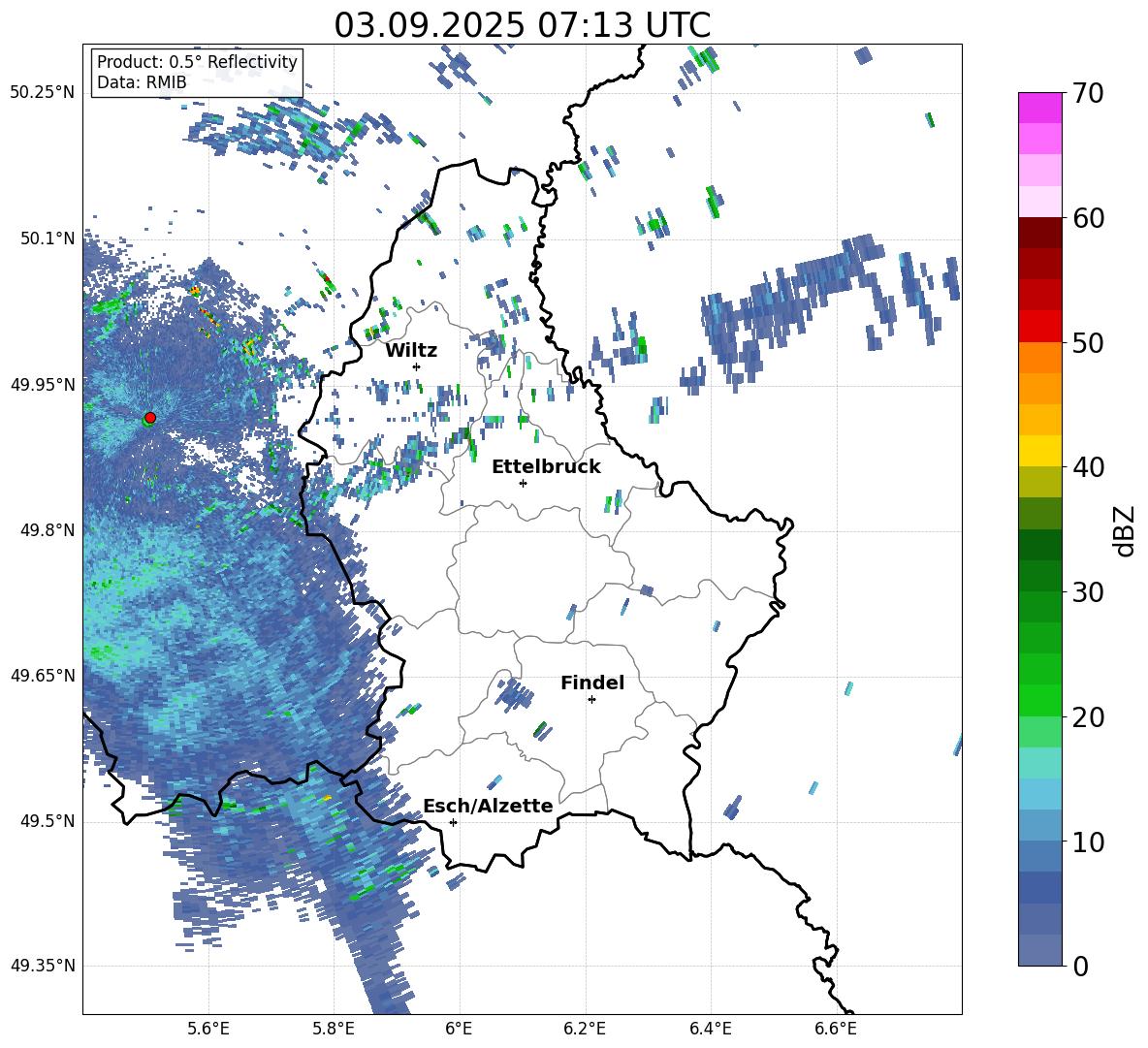
Task: Click the colorbar tick label 10
Action: tap(1089, 842)
